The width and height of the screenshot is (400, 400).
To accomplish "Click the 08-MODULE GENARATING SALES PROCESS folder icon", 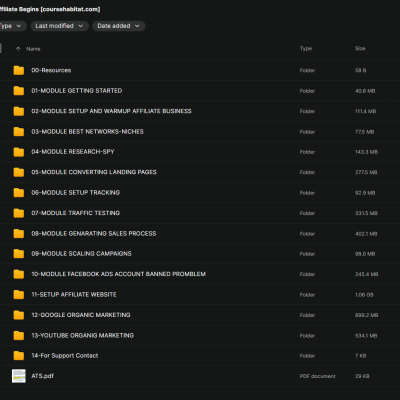I will [x=19, y=233].
